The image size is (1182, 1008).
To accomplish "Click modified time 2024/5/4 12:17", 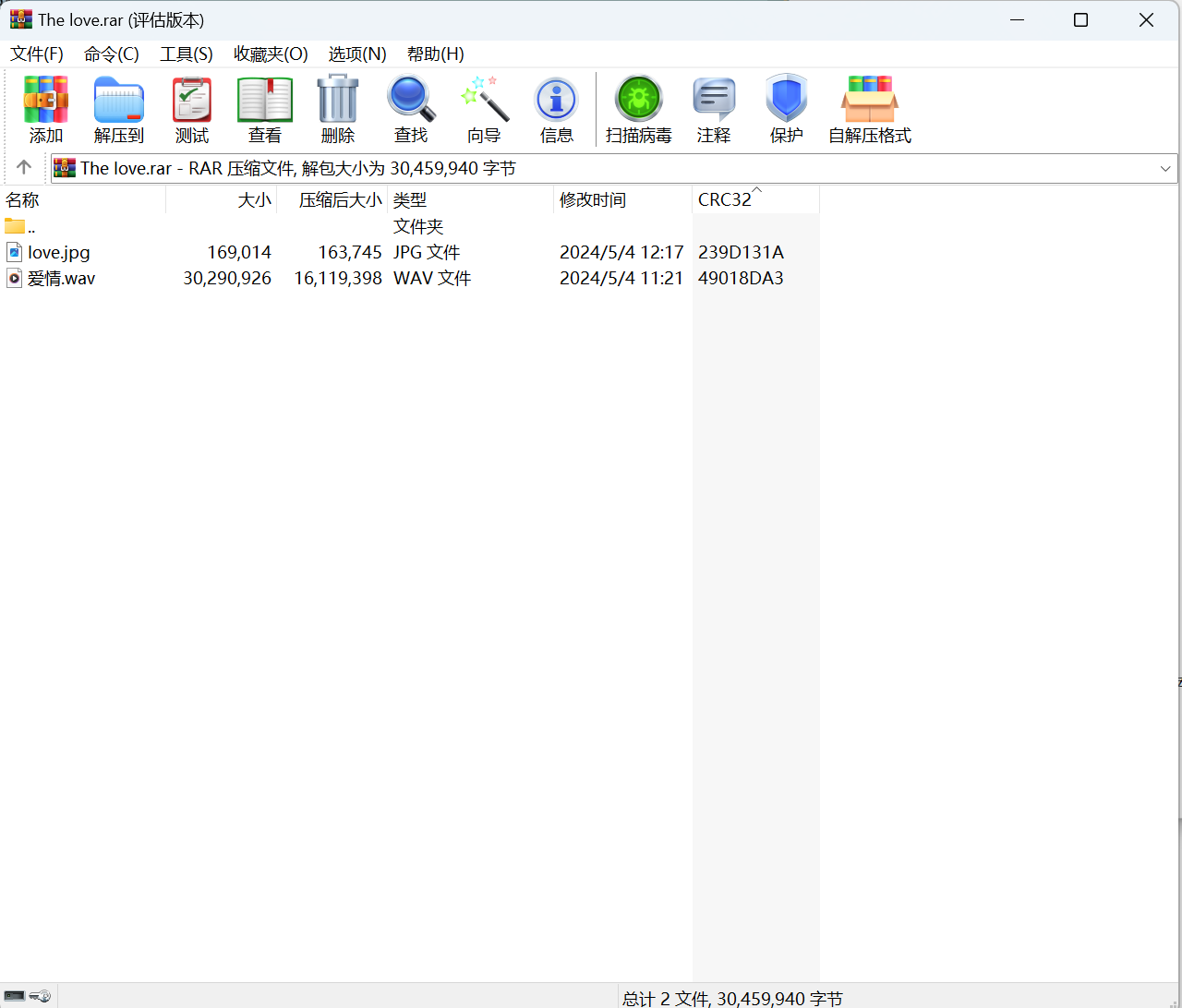I will pos(621,252).
